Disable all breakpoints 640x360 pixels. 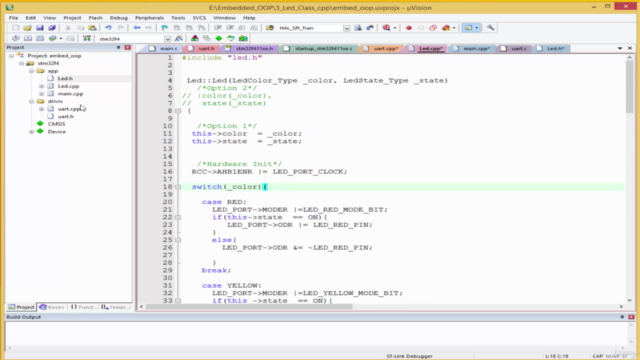[433, 28]
